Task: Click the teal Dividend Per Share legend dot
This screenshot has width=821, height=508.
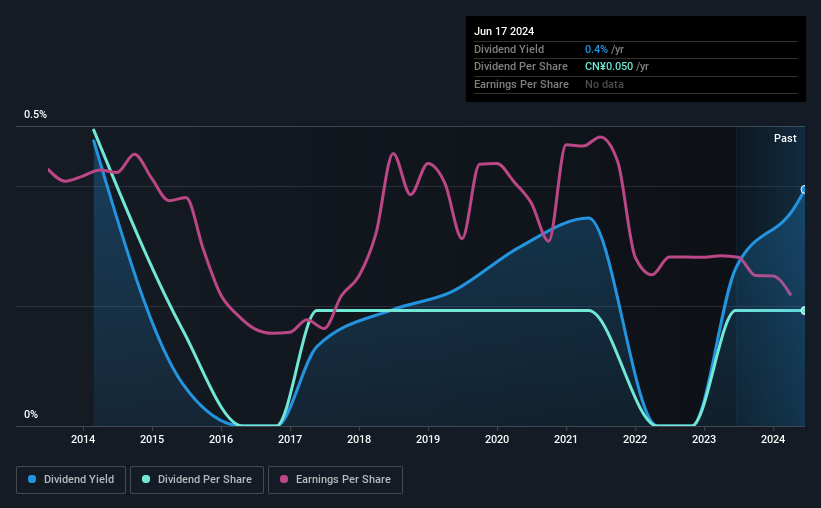Action: (146, 479)
